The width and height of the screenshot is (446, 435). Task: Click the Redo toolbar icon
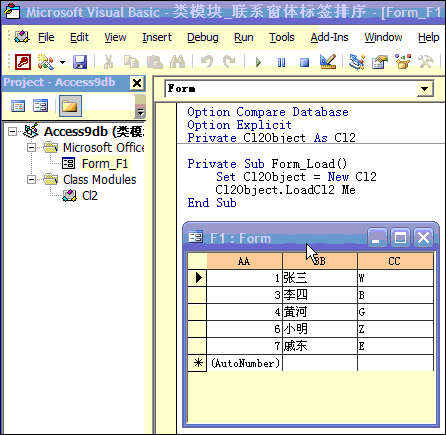point(229,62)
